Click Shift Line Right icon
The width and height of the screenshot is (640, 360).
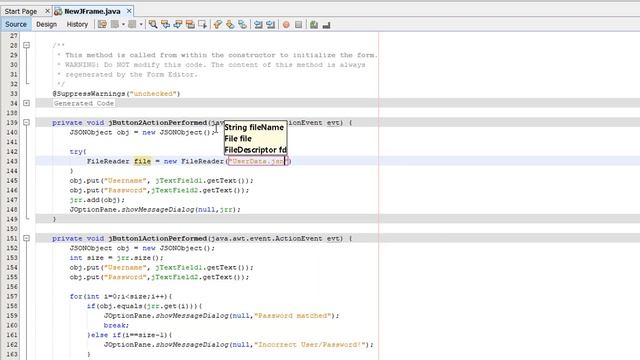coord(270,24)
